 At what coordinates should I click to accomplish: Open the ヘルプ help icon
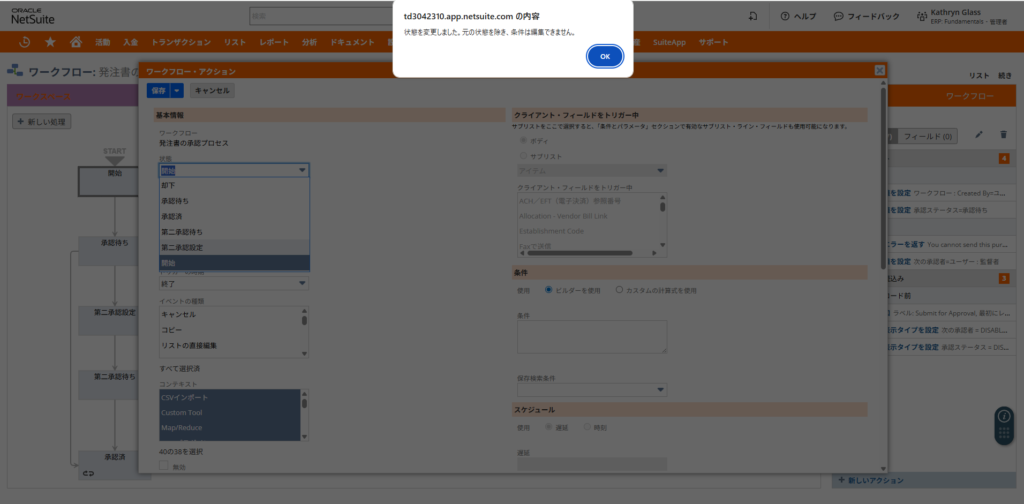(x=786, y=17)
